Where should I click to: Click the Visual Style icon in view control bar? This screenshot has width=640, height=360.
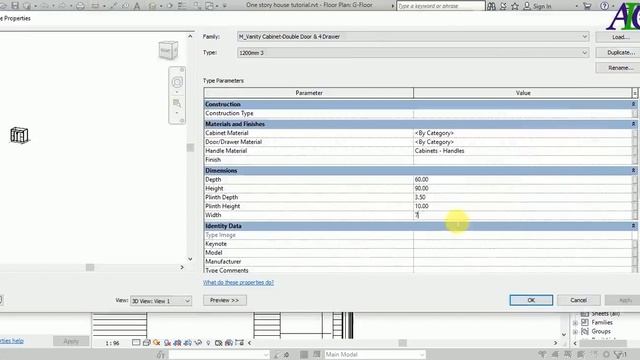(x=147, y=343)
